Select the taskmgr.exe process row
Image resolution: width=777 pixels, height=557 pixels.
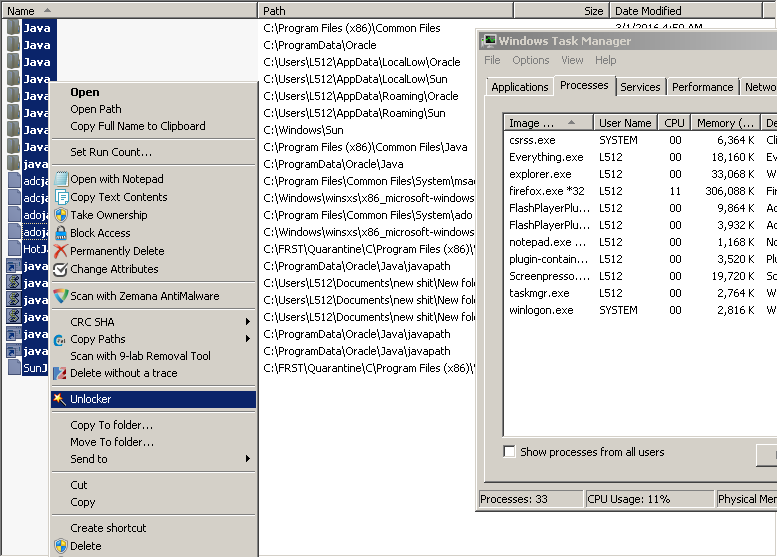point(639,293)
